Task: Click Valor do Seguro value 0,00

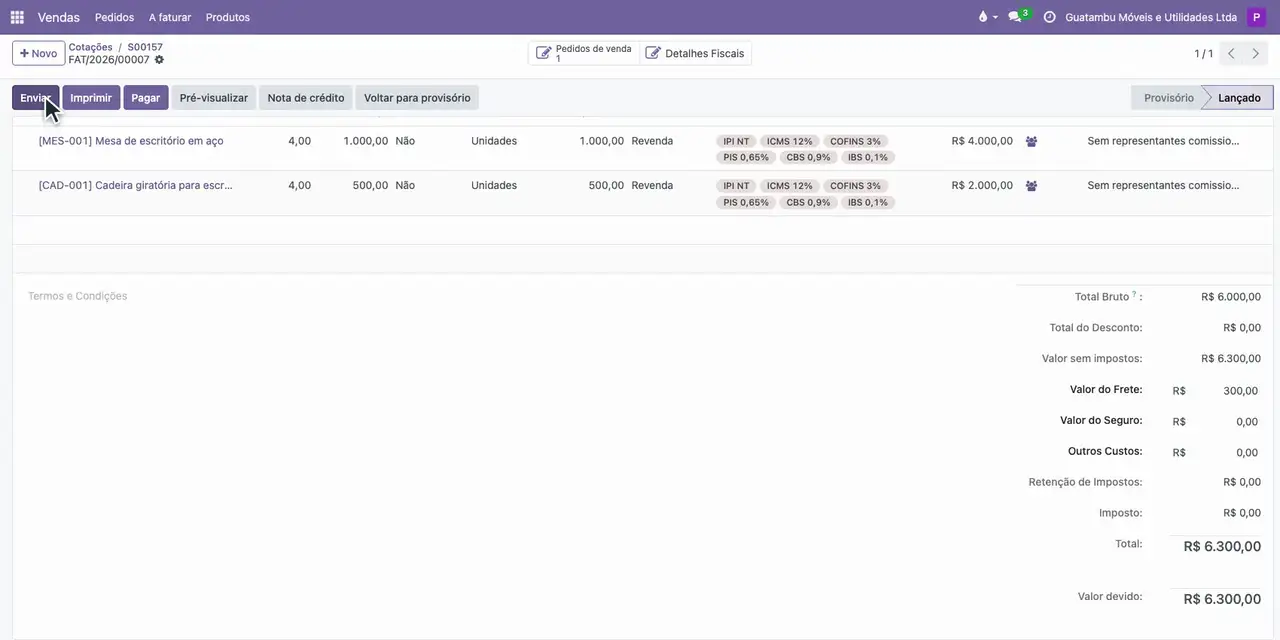Action: click(x=1247, y=422)
